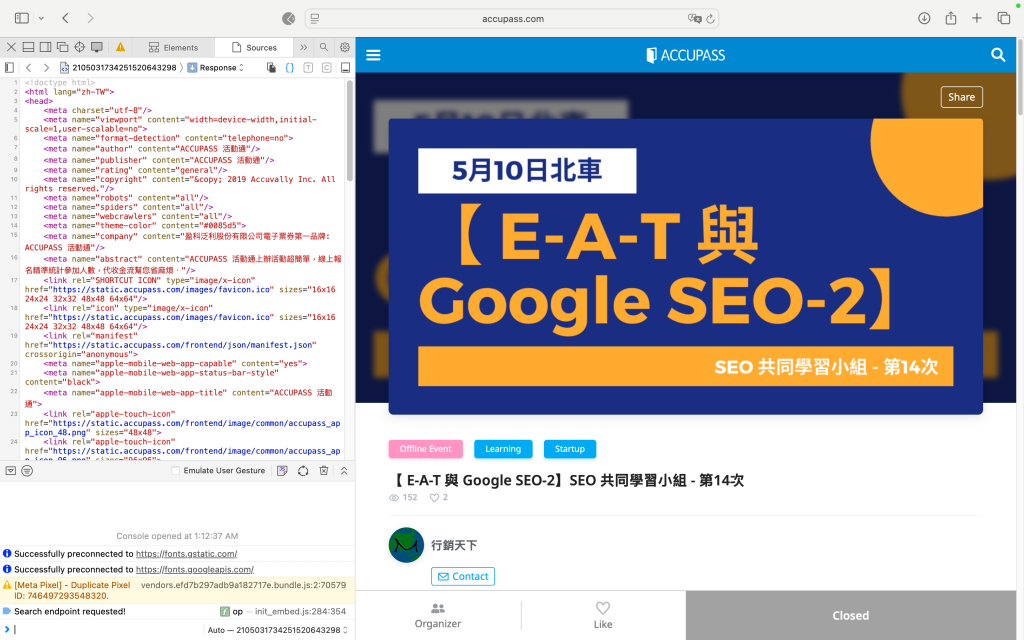
Task: Toggle the details sidebar icon in Sources
Action: (x=345, y=67)
